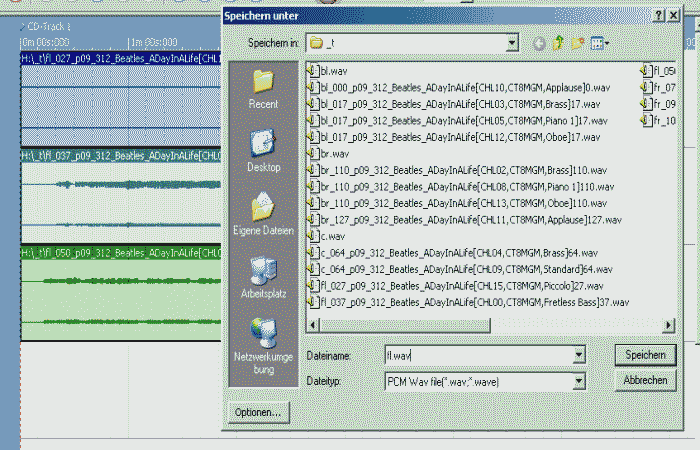Click the back navigation arrow icon

[539, 43]
